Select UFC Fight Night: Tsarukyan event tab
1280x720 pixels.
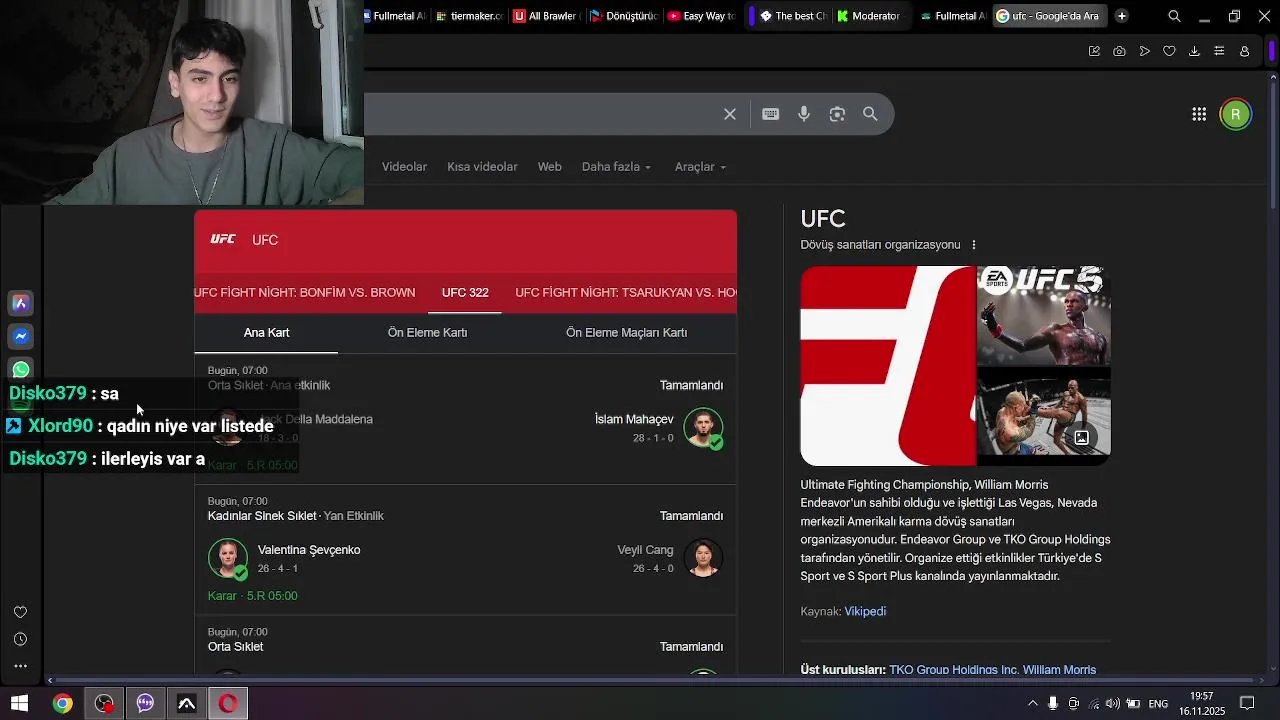pos(626,293)
